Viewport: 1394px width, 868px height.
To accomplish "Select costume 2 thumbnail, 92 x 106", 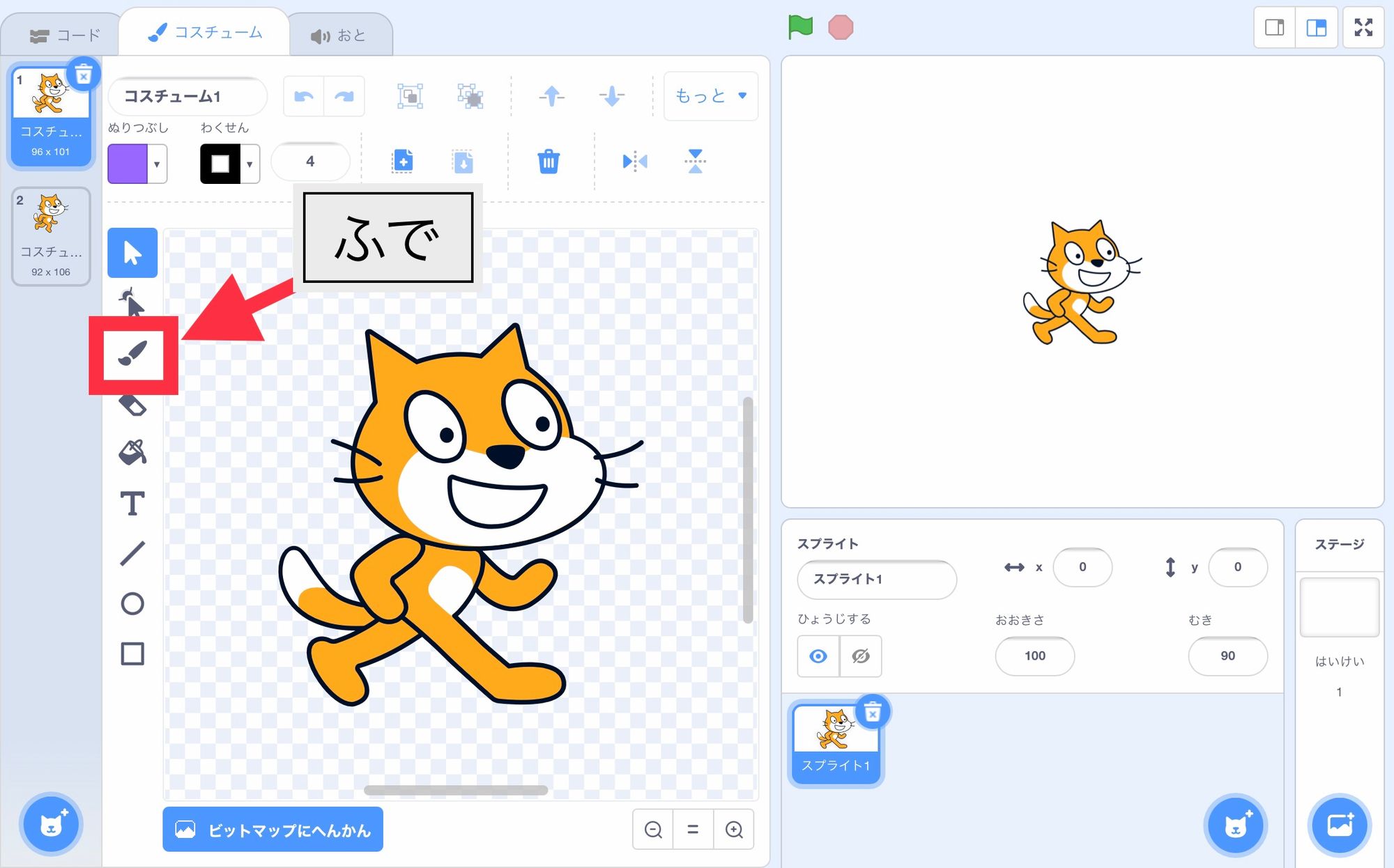I will tap(51, 237).
